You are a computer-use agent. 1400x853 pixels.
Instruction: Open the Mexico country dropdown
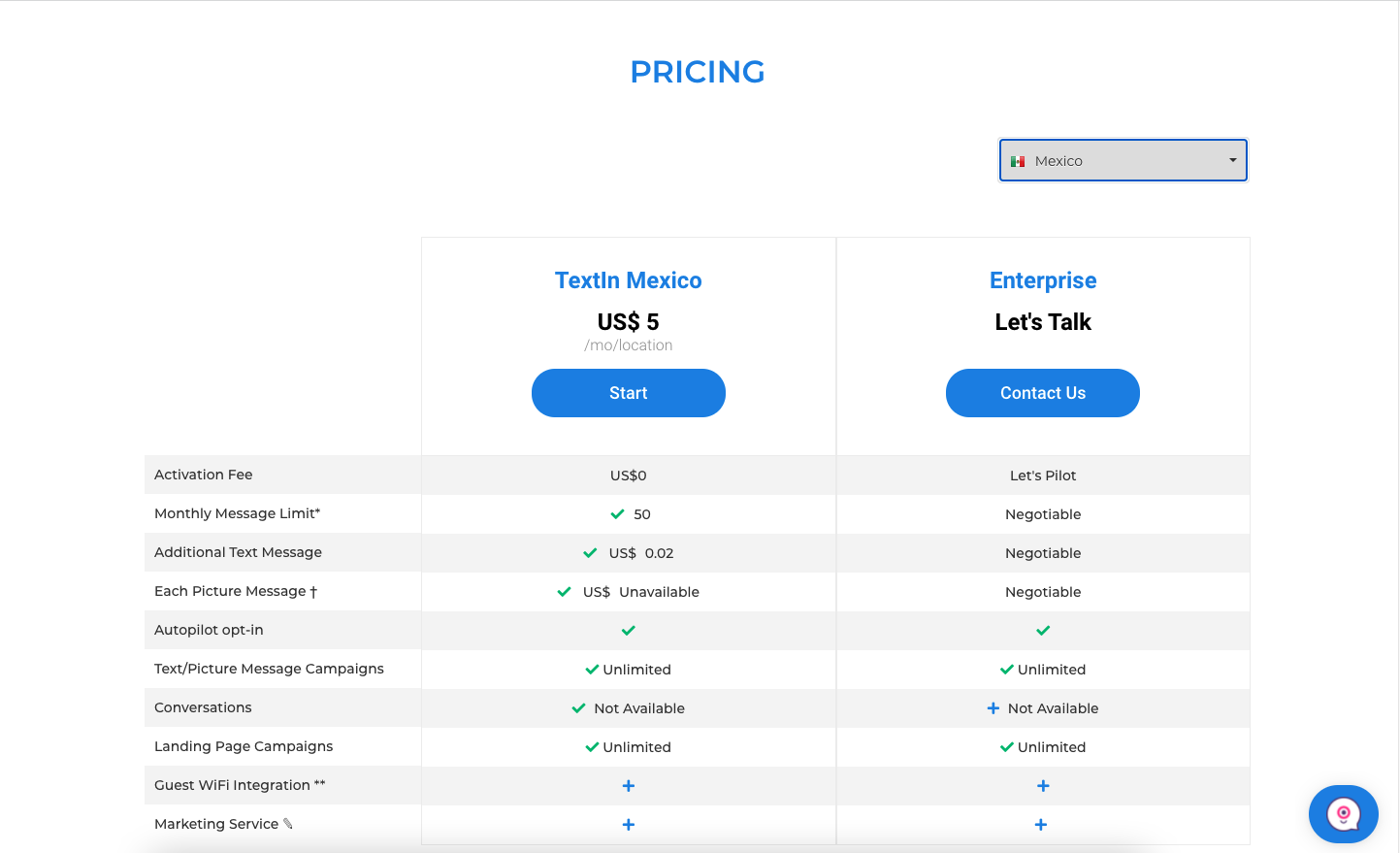coord(1123,160)
